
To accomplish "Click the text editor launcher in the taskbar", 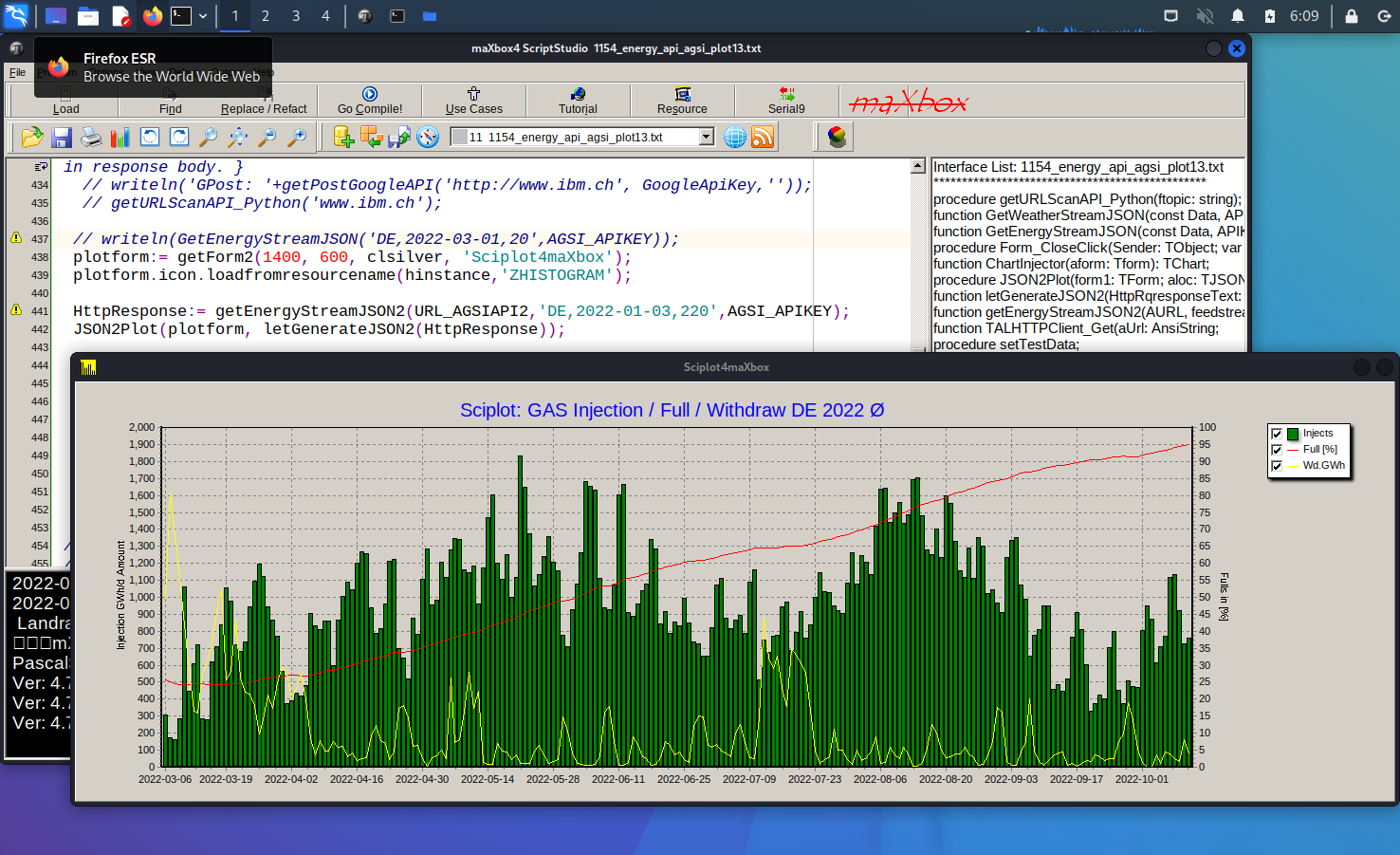I will click(120, 16).
